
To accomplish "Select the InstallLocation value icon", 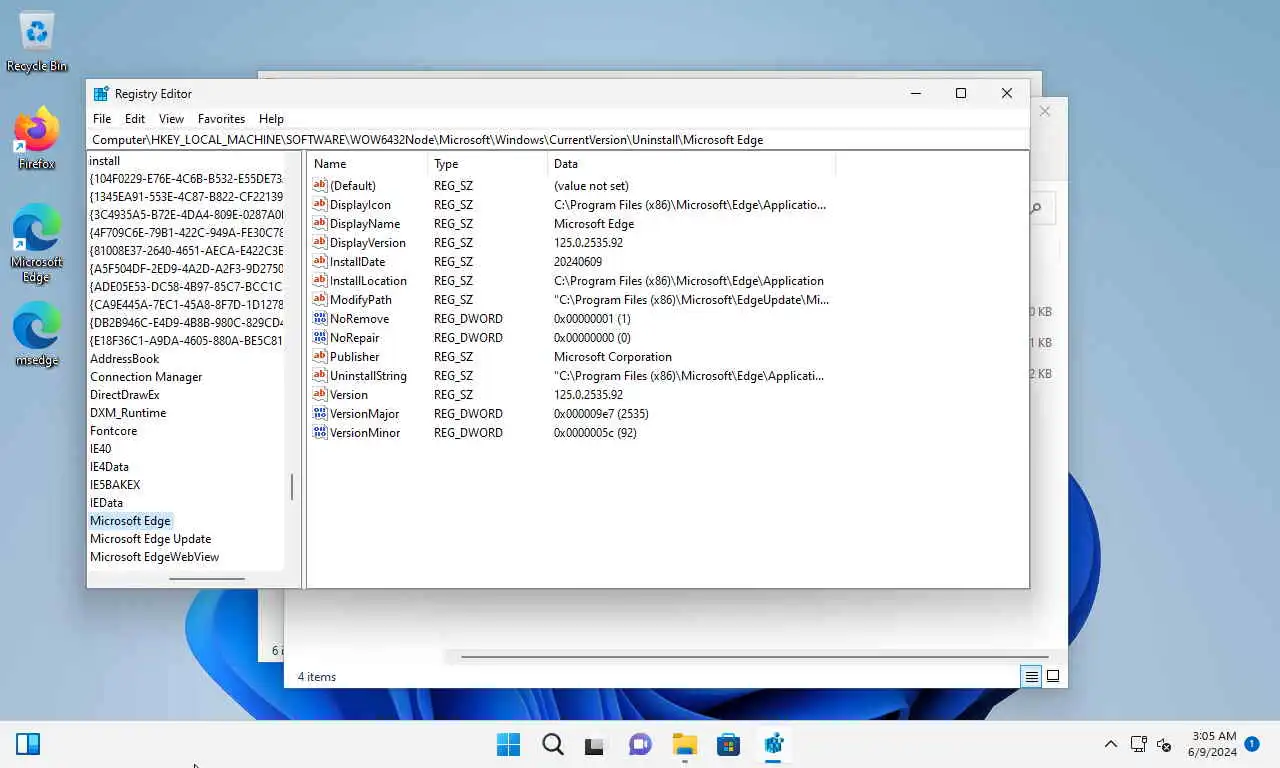I will [320, 281].
